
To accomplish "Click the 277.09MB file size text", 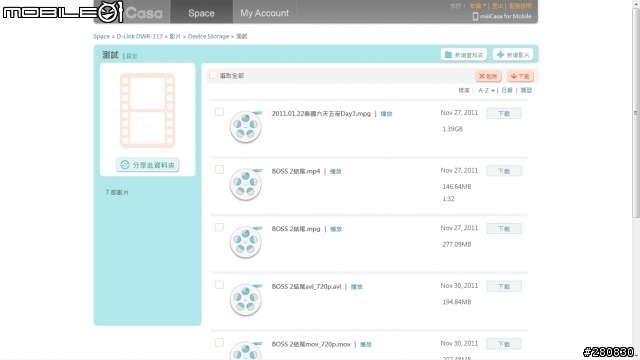I will tap(457, 244).
